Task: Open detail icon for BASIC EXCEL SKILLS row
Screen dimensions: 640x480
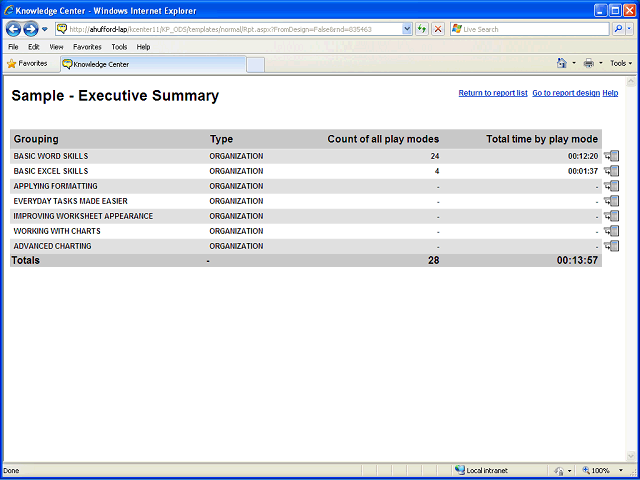Action: [x=611, y=171]
